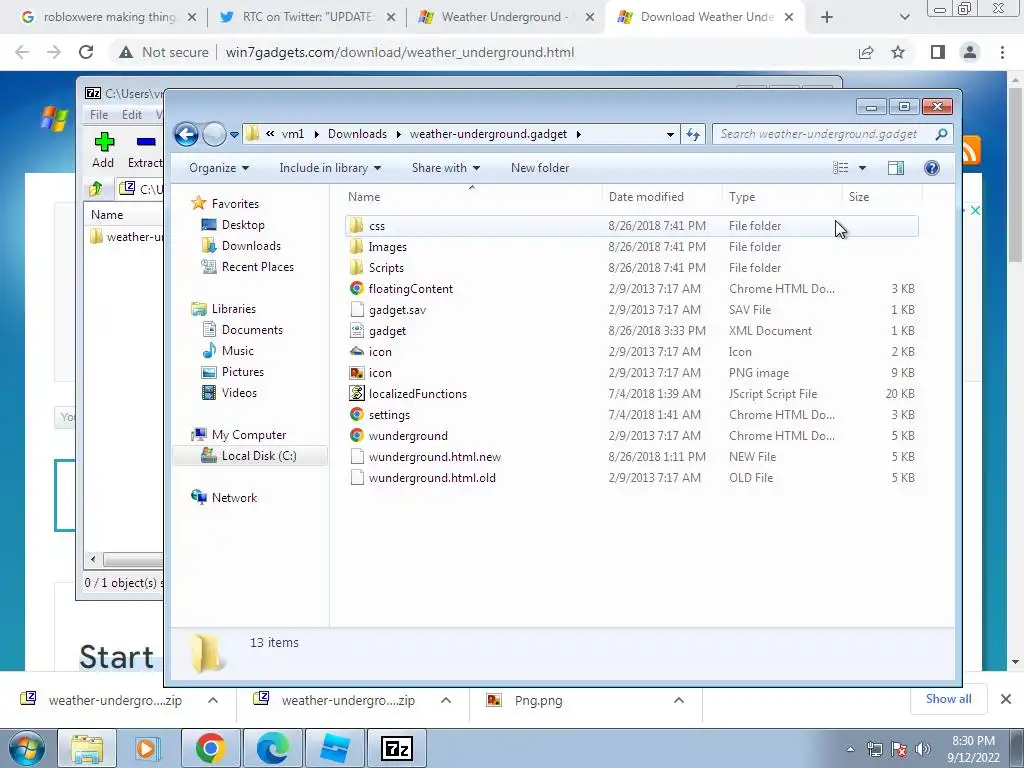Open the Organize menu
This screenshot has height=768, width=1024.
point(219,168)
